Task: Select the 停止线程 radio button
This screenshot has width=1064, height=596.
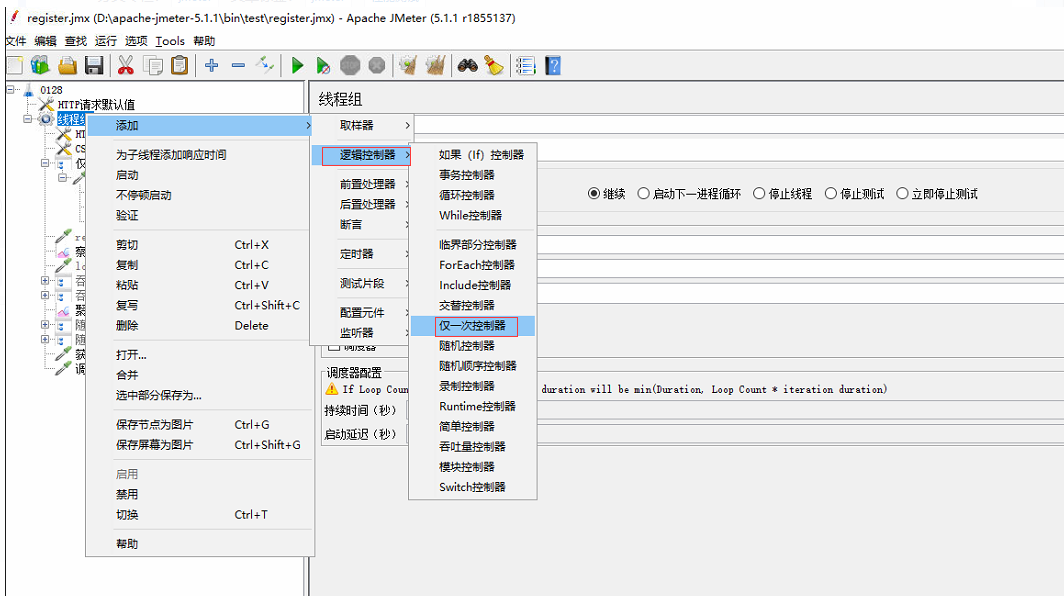Action: coord(759,193)
